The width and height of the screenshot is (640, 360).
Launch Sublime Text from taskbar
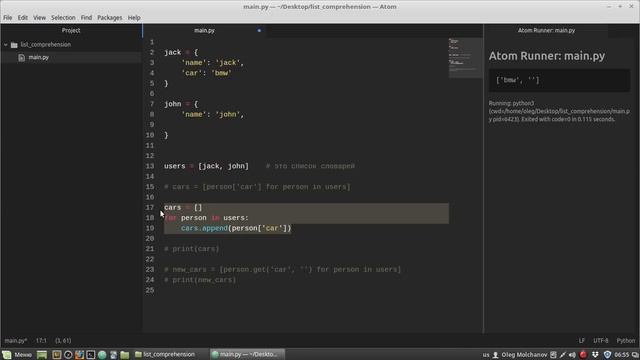tap(56, 355)
